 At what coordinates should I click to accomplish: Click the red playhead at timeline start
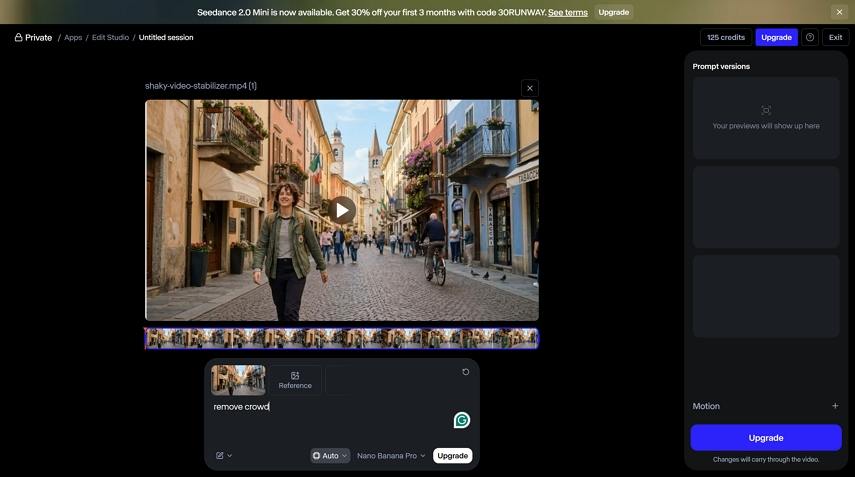(146, 339)
